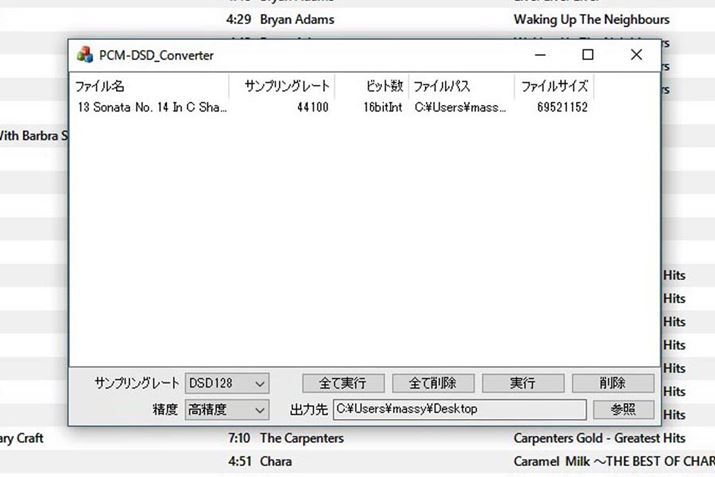Browse for output folder with 参照
This screenshot has height=477, width=715.
click(x=623, y=409)
